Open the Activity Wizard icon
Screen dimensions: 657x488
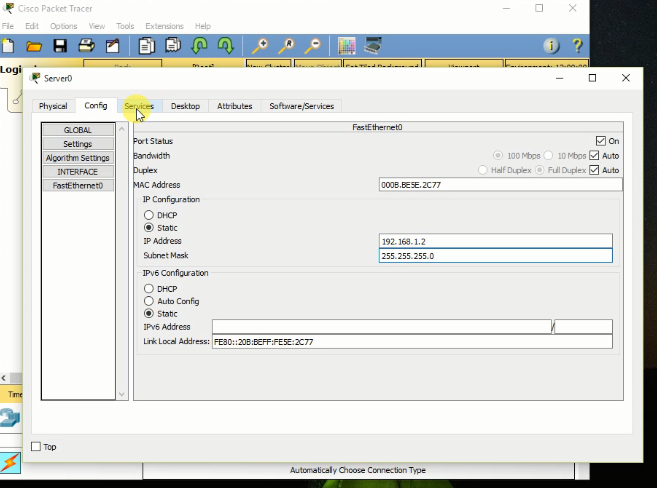[112, 46]
